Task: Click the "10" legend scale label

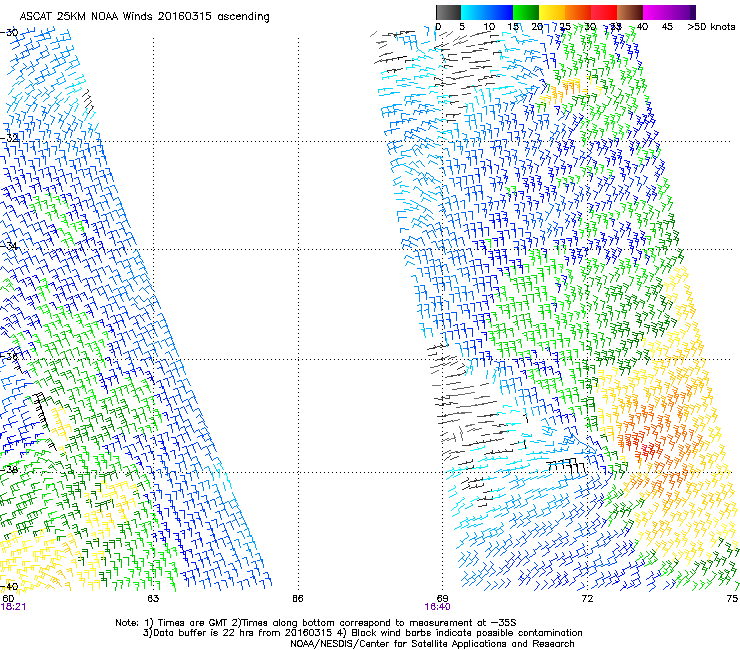Action: [489, 27]
